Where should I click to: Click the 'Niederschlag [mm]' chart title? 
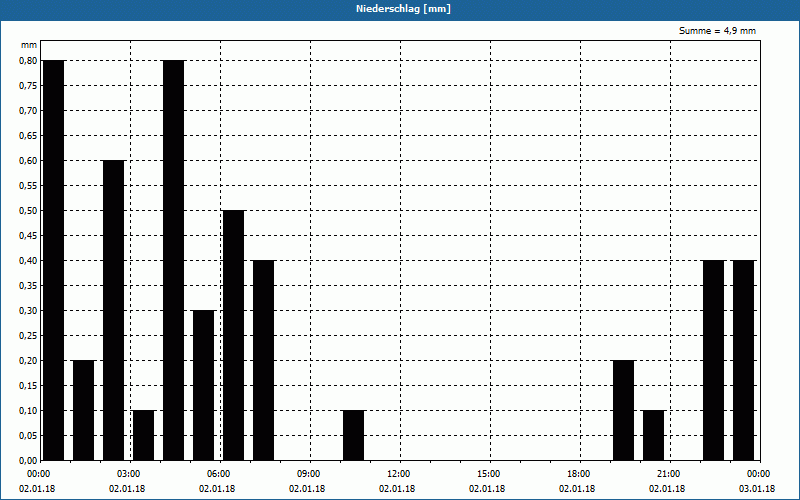(x=403, y=9)
